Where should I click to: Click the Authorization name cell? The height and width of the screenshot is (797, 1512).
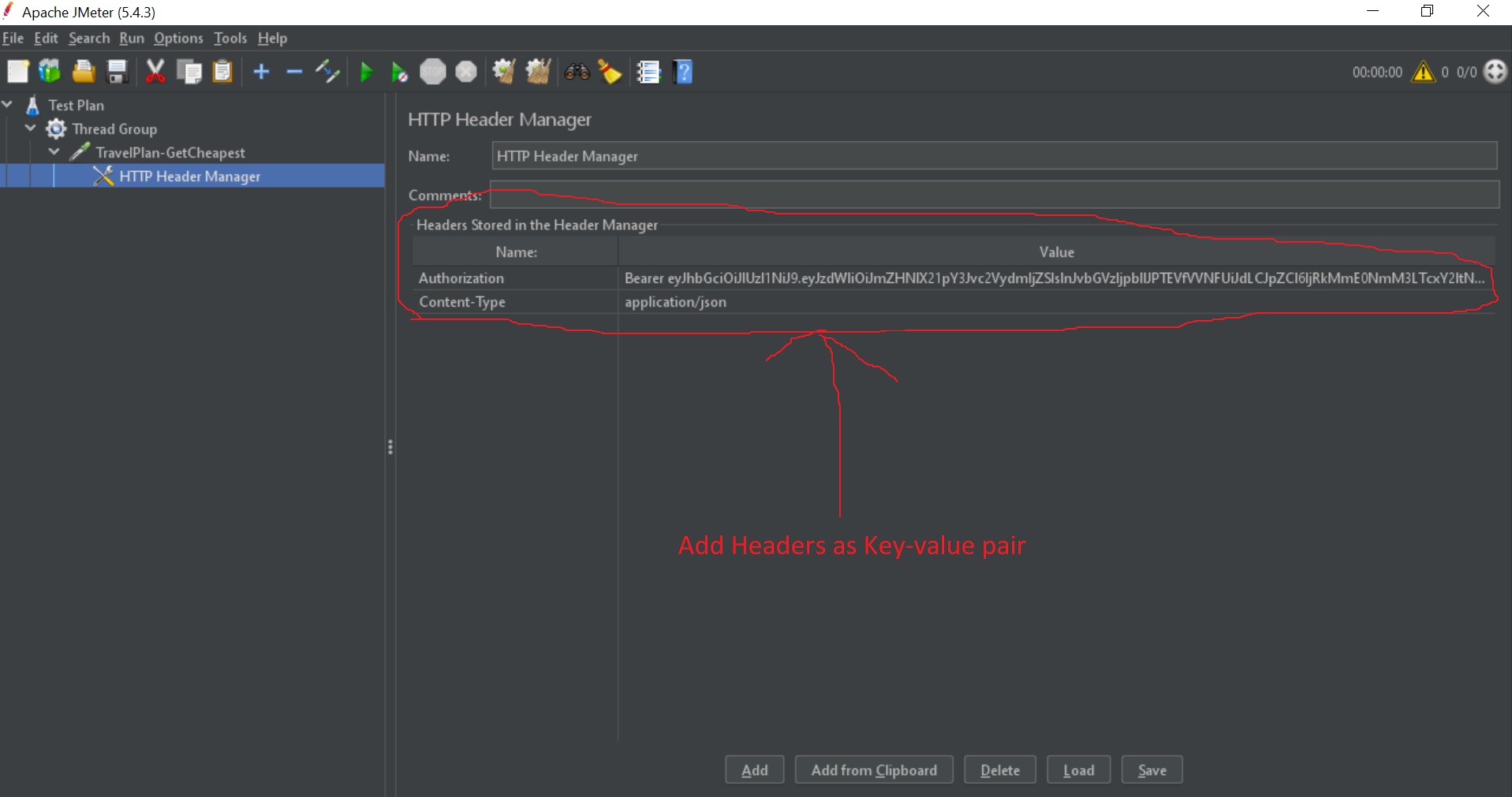[x=515, y=277]
